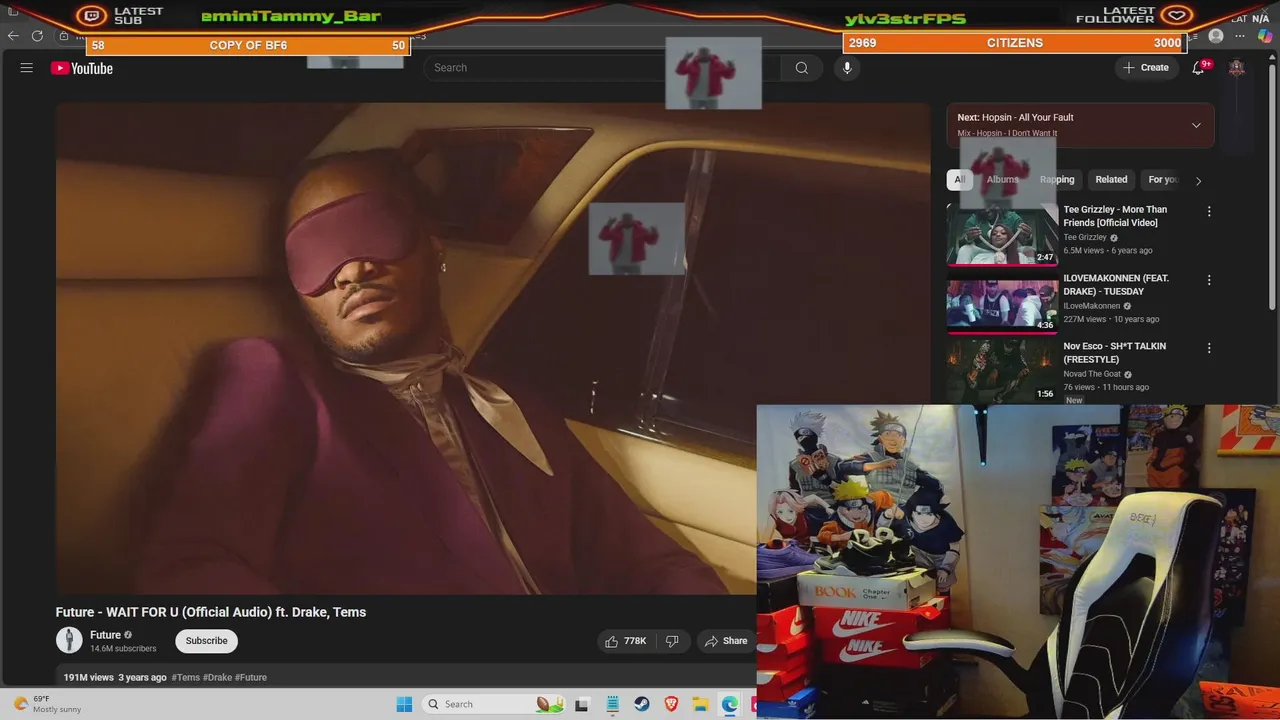This screenshot has width=1280, height=720.
Task: Open the weather widget showing 69°F
Action: tap(47, 704)
